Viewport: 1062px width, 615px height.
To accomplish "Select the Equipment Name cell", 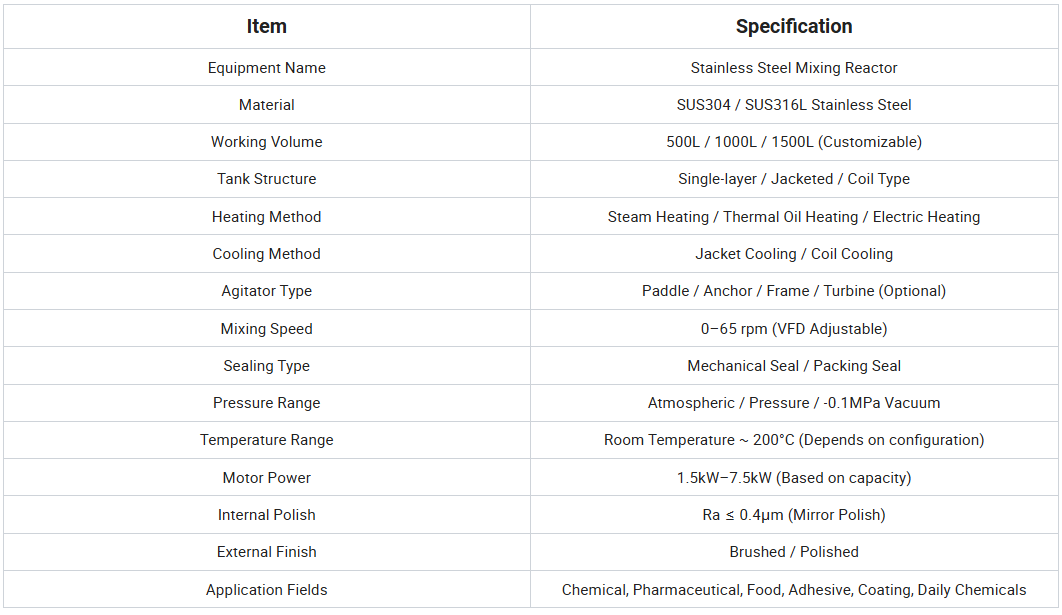I will point(266,68).
